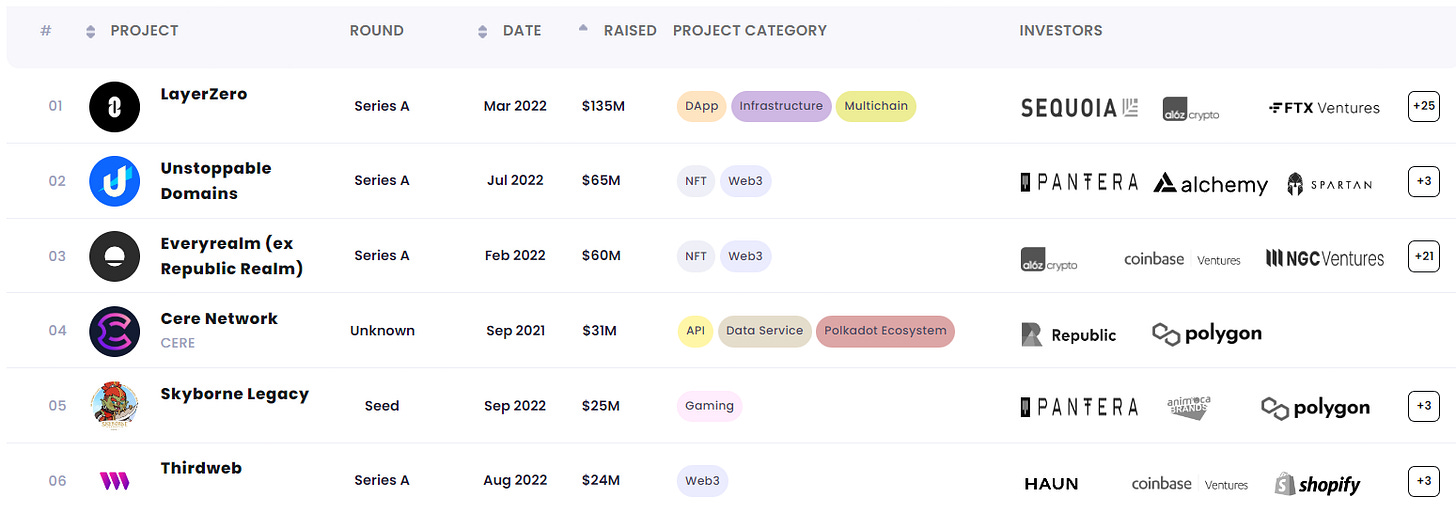This screenshot has height=510, width=1456.
Task: Click the Haun investor logo
Action: pyautogui.click(x=1051, y=484)
